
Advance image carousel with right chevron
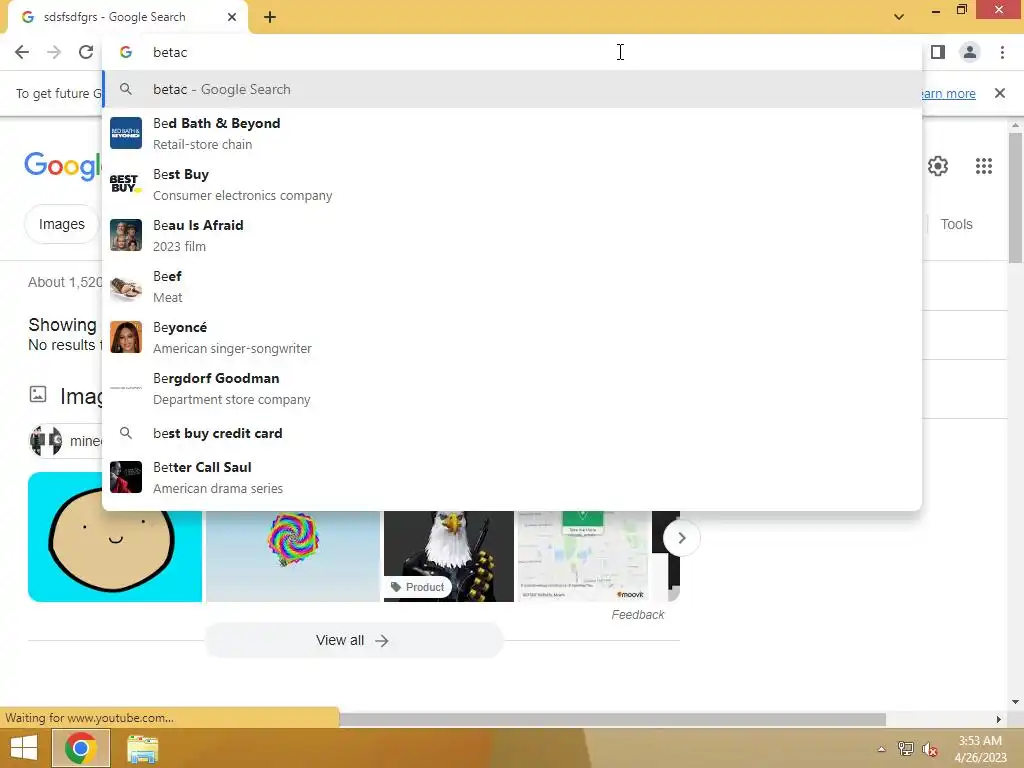coord(681,538)
